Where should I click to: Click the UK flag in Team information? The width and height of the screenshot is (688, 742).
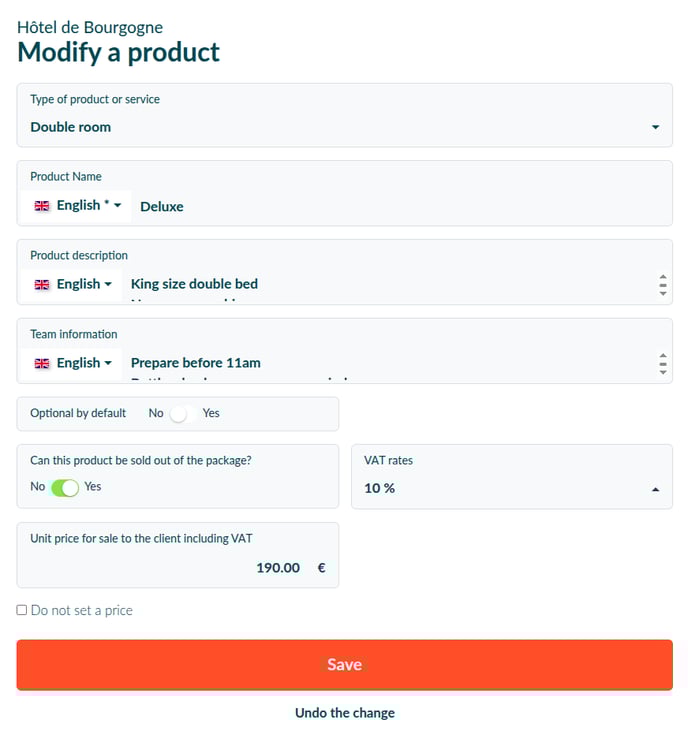point(42,363)
